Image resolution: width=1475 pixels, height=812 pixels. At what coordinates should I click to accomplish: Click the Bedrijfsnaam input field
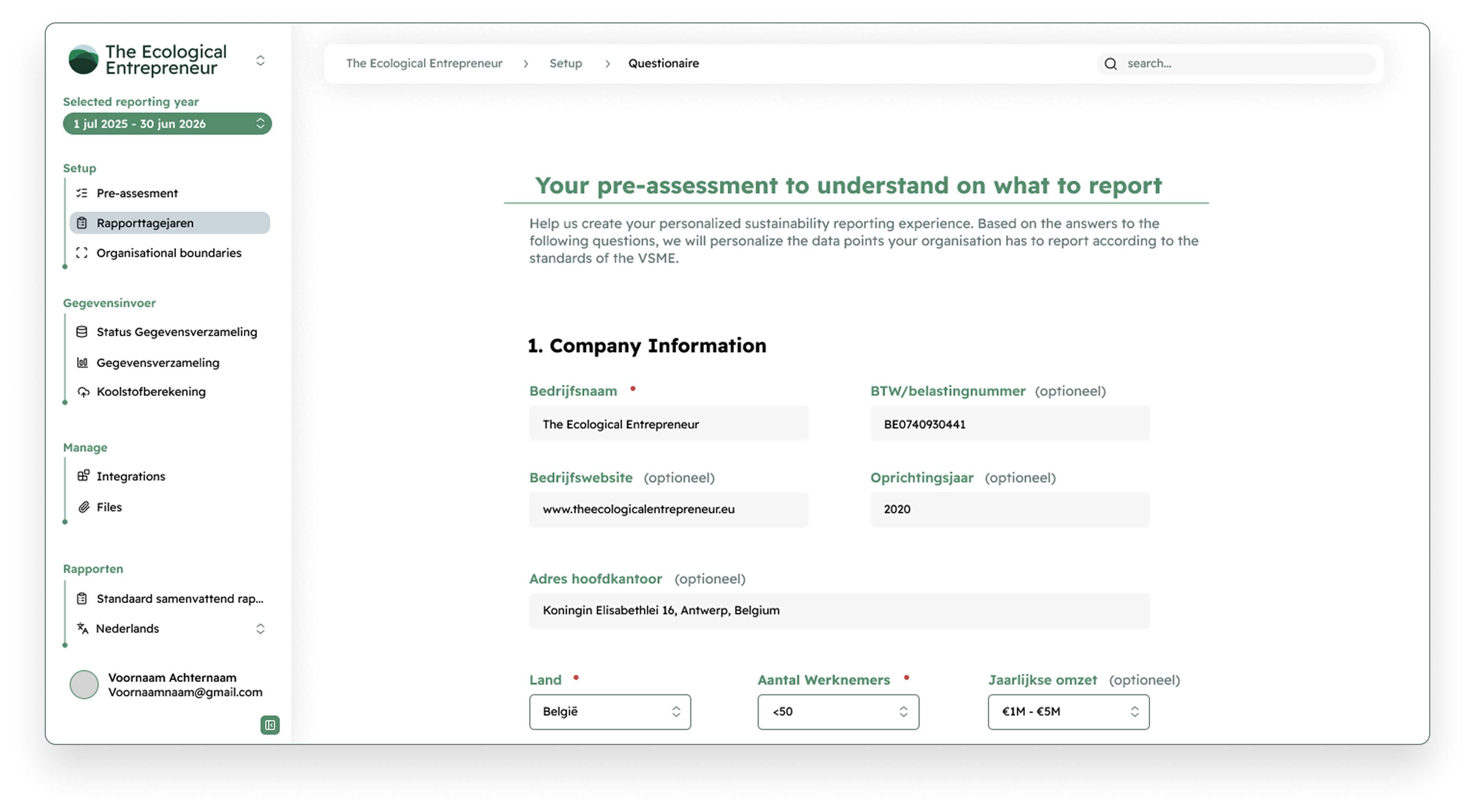point(668,424)
